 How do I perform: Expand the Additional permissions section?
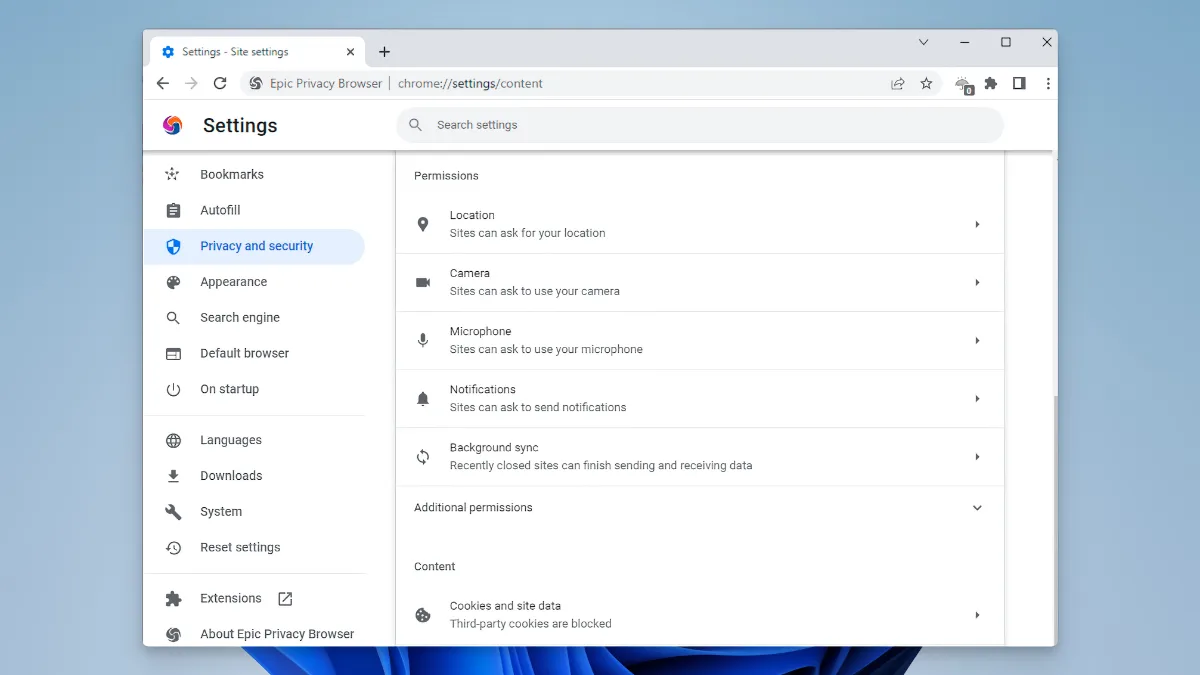click(x=976, y=508)
